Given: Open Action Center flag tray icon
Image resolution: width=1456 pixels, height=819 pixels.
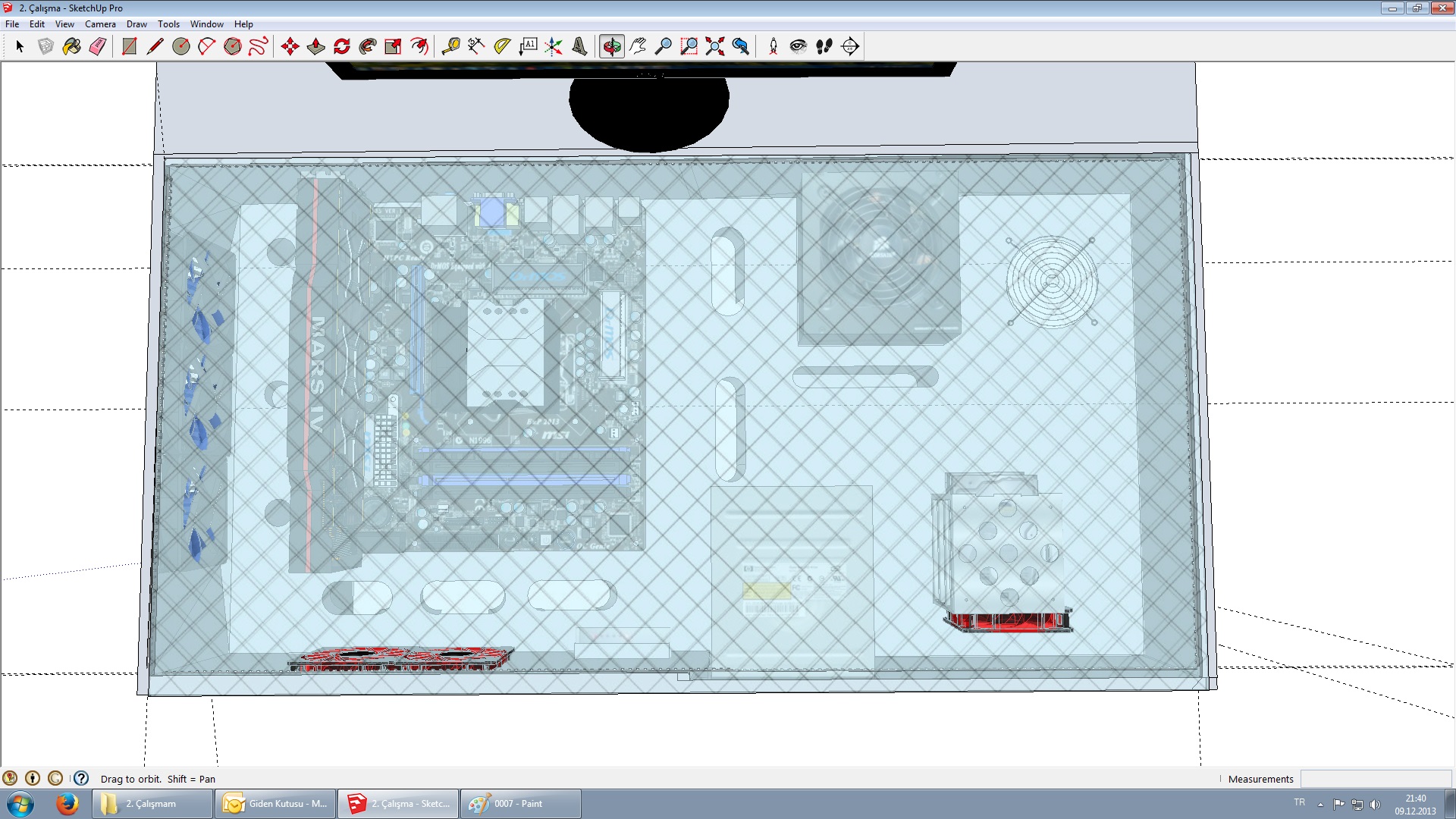Looking at the screenshot, I should (1338, 805).
